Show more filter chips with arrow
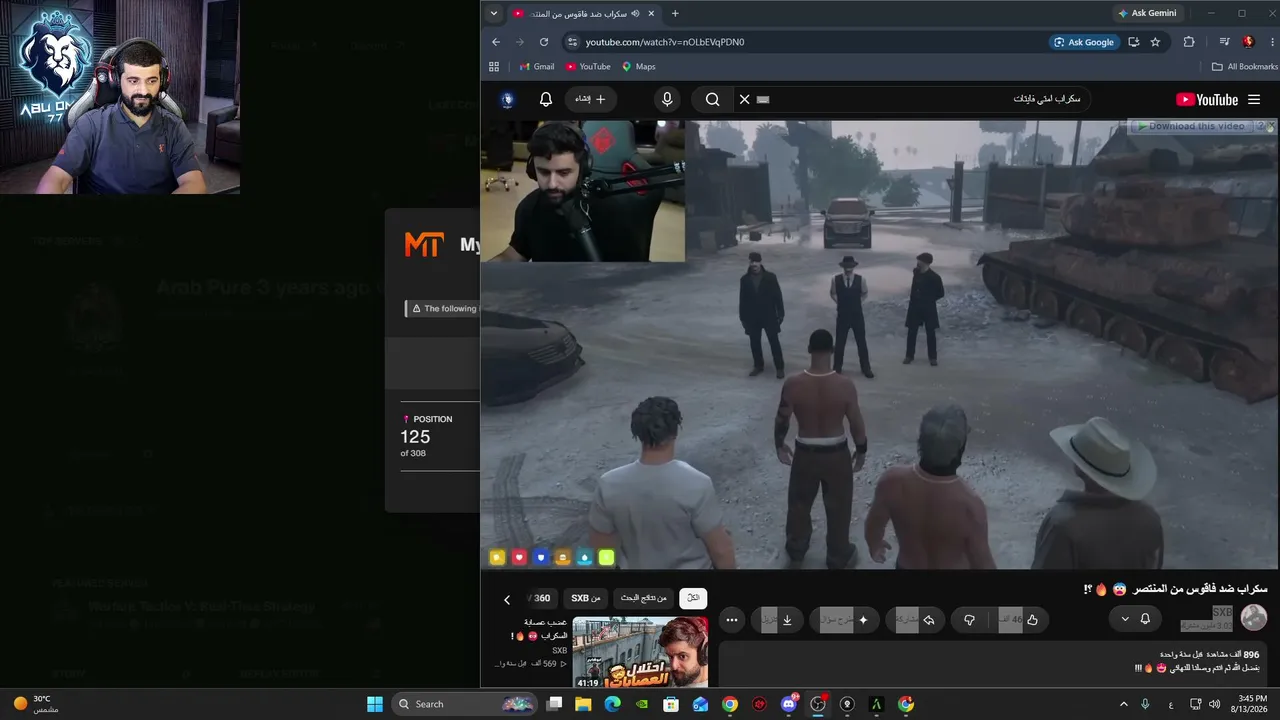 pos(507,599)
